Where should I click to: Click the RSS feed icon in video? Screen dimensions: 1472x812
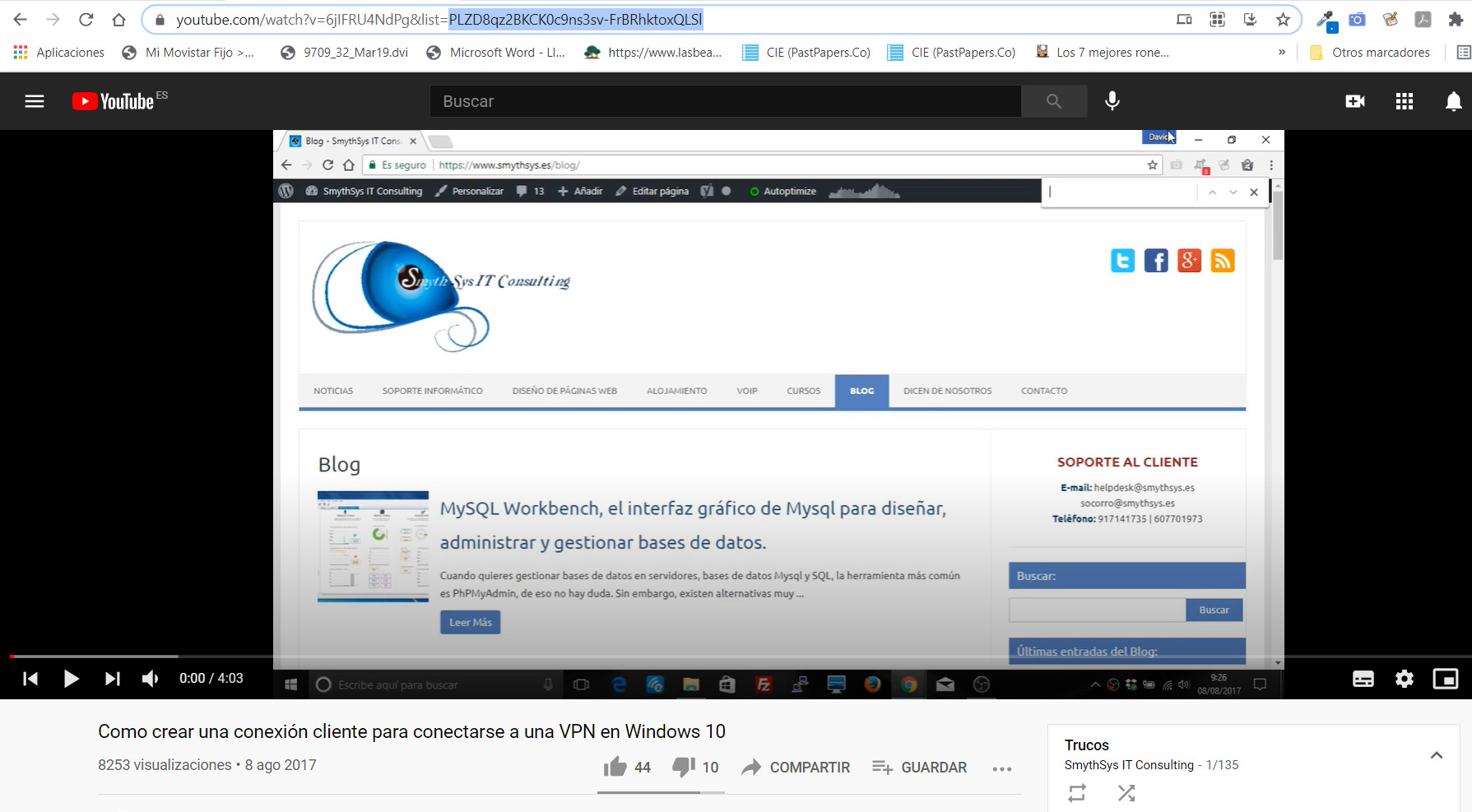pos(1223,261)
